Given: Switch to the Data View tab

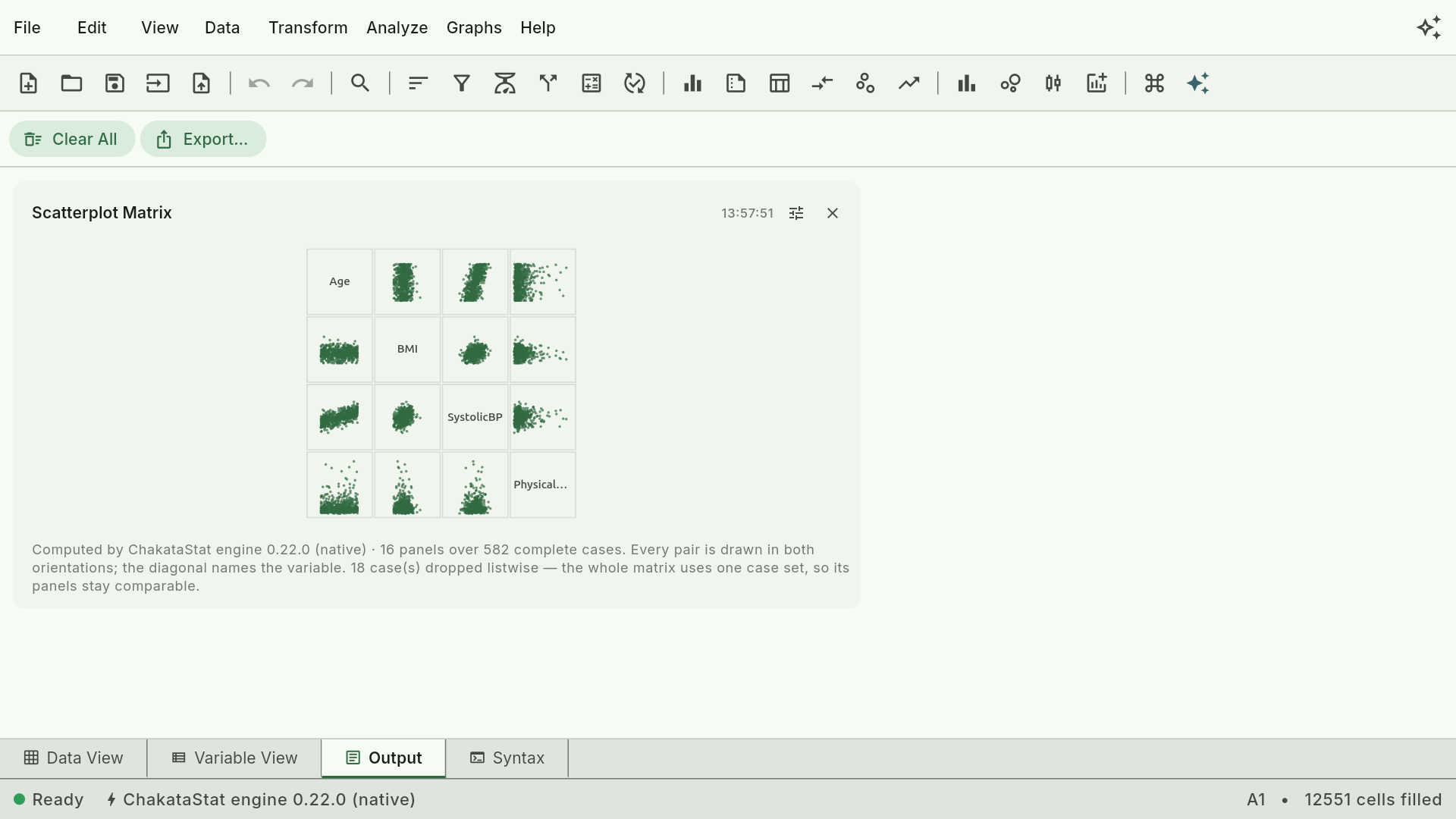Looking at the screenshot, I should click(x=74, y=758).
